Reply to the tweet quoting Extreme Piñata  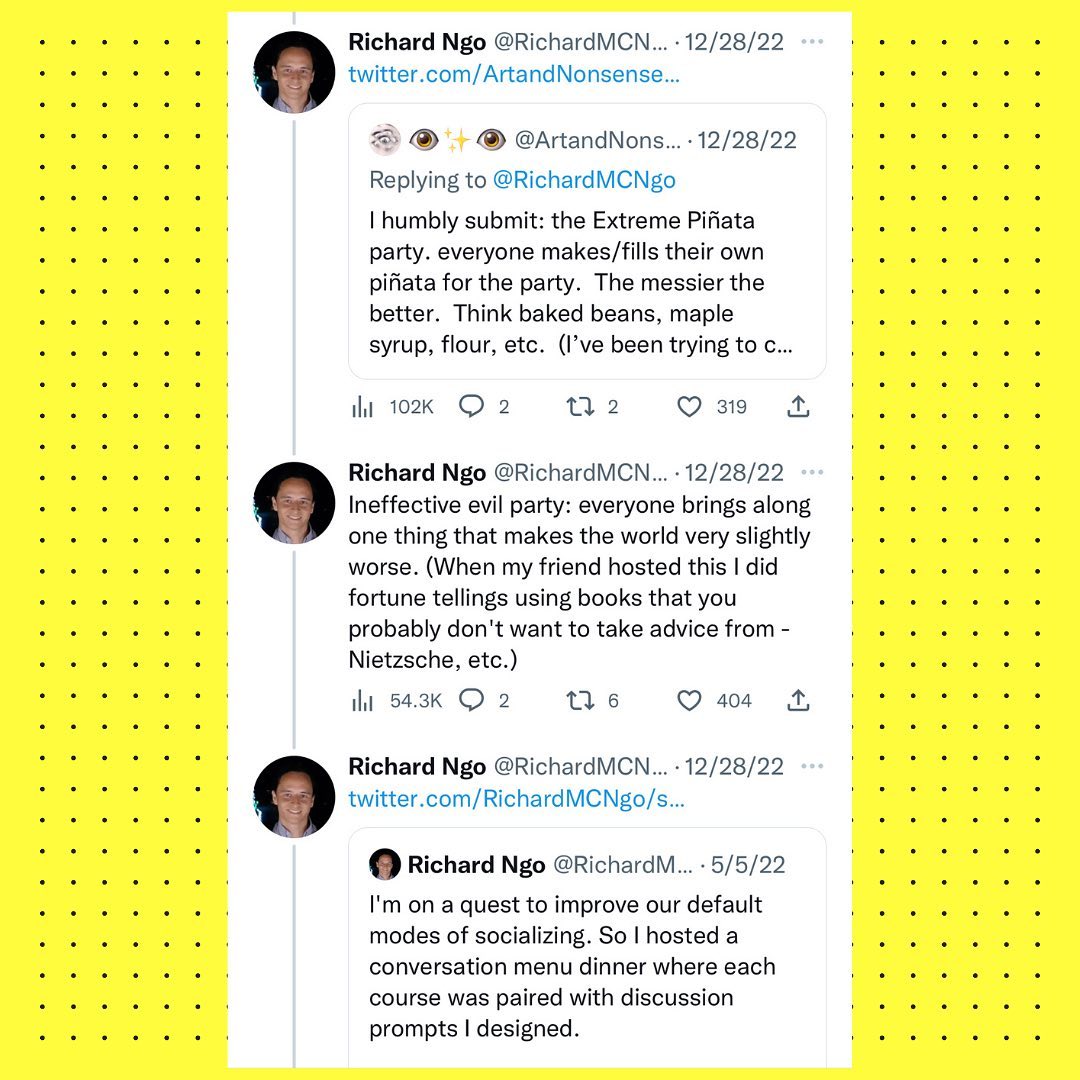click(x=471, y=407)
